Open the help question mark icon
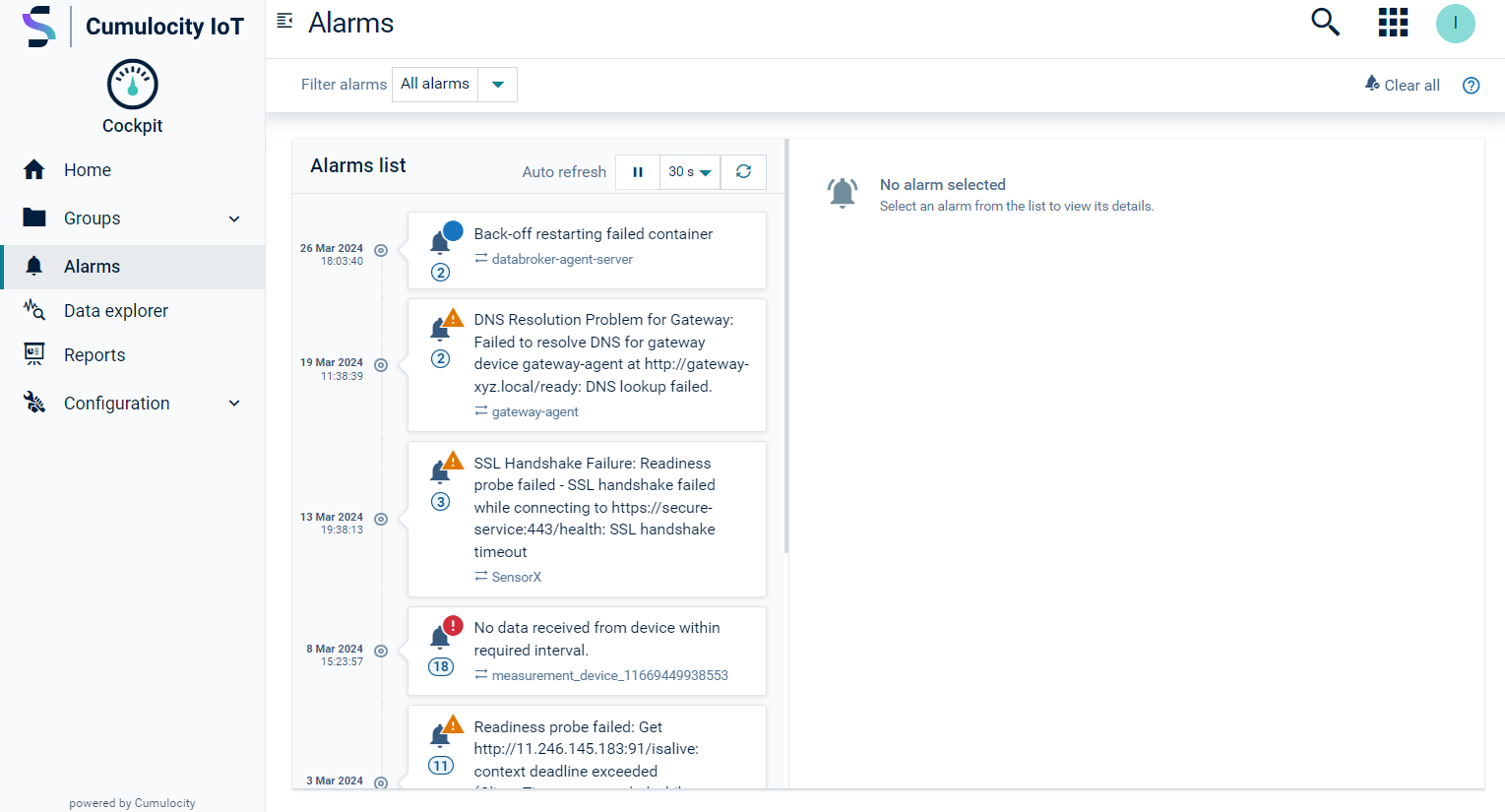1505x812 pixels. click(x=1471, y=86)
